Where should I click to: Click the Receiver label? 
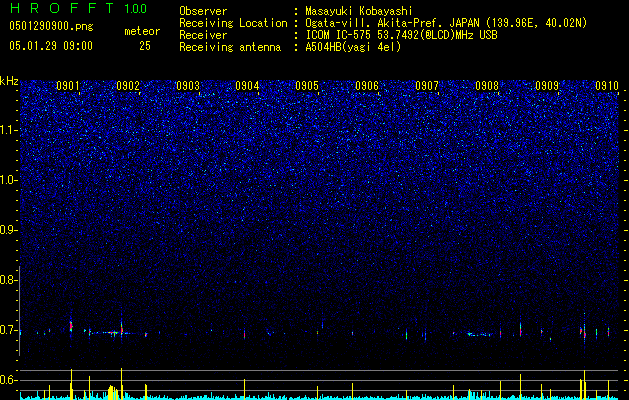(203, 35)
